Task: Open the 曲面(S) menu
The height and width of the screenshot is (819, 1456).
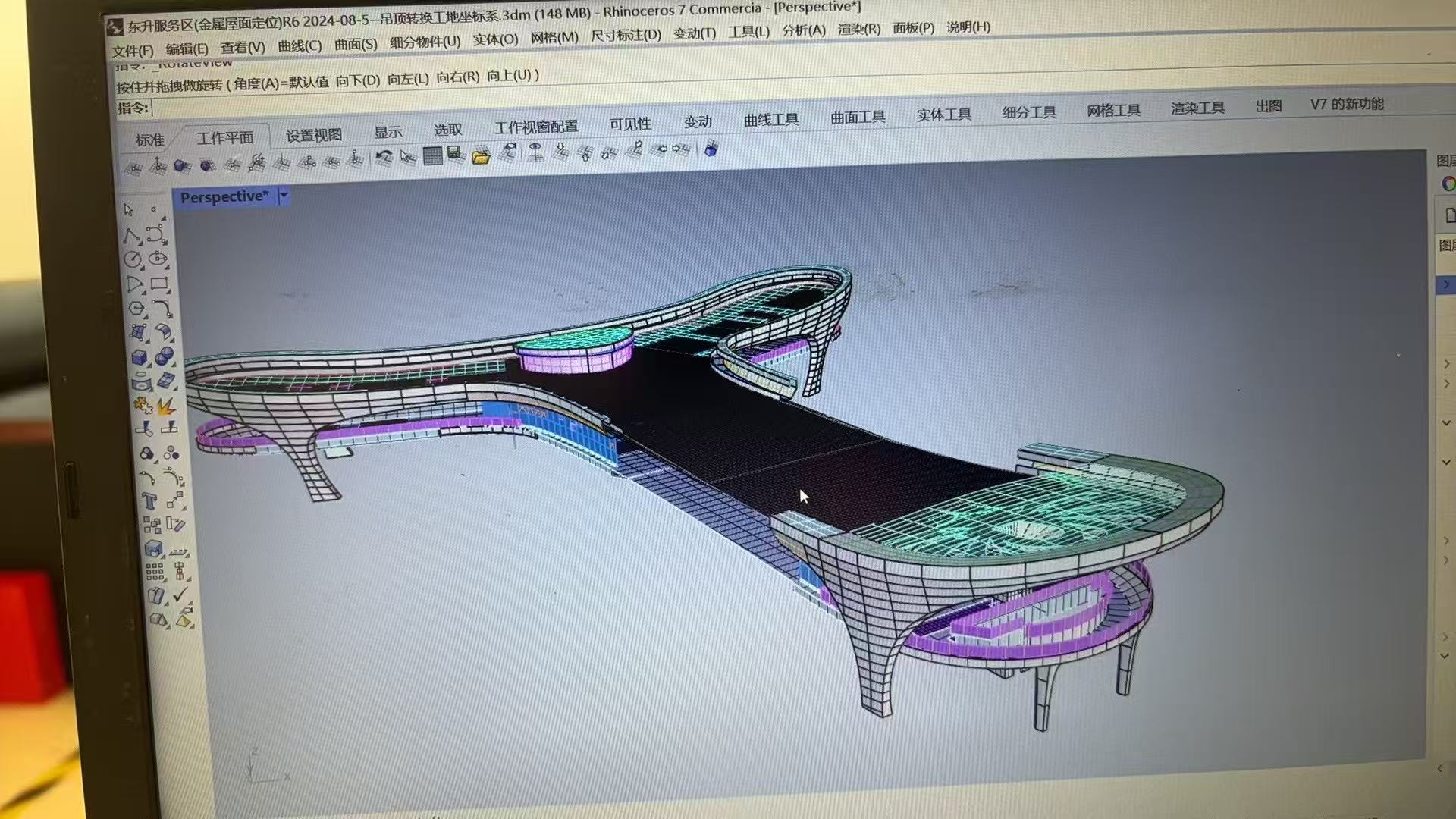Action: [x=356, y=45]
